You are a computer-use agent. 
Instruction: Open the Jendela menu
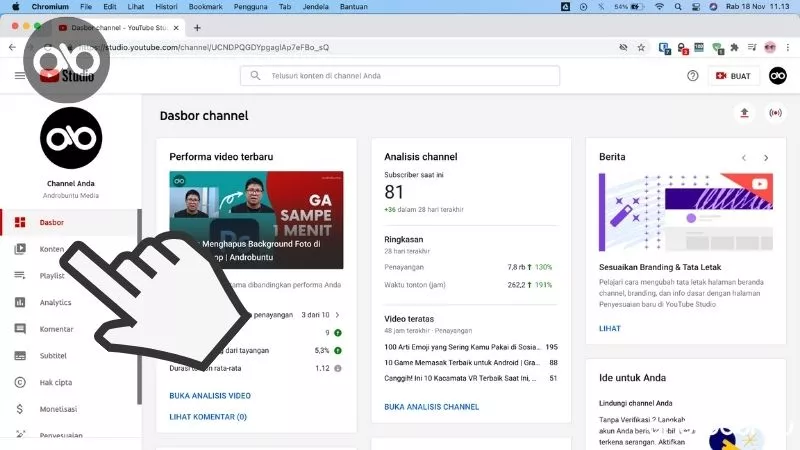(x=315, y=7)
